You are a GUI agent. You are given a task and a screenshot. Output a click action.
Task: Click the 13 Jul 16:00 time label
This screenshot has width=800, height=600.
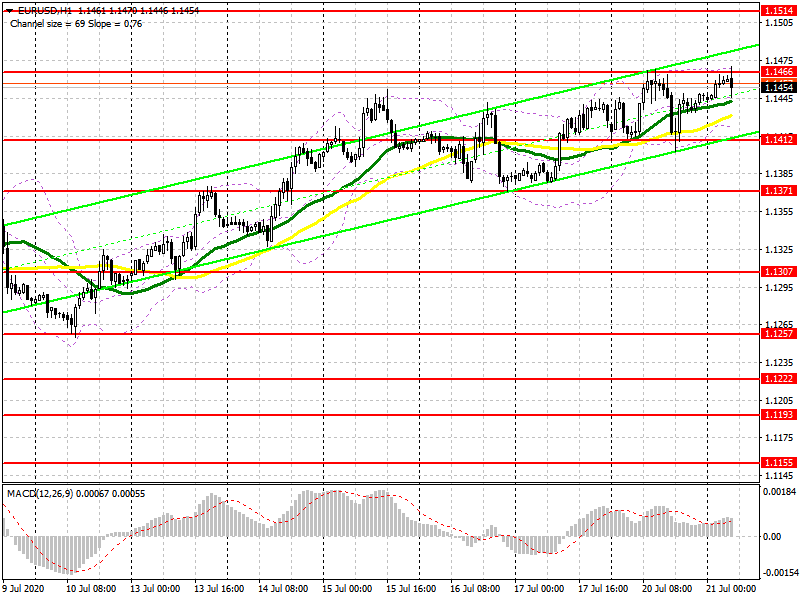[x=219, y=589]
